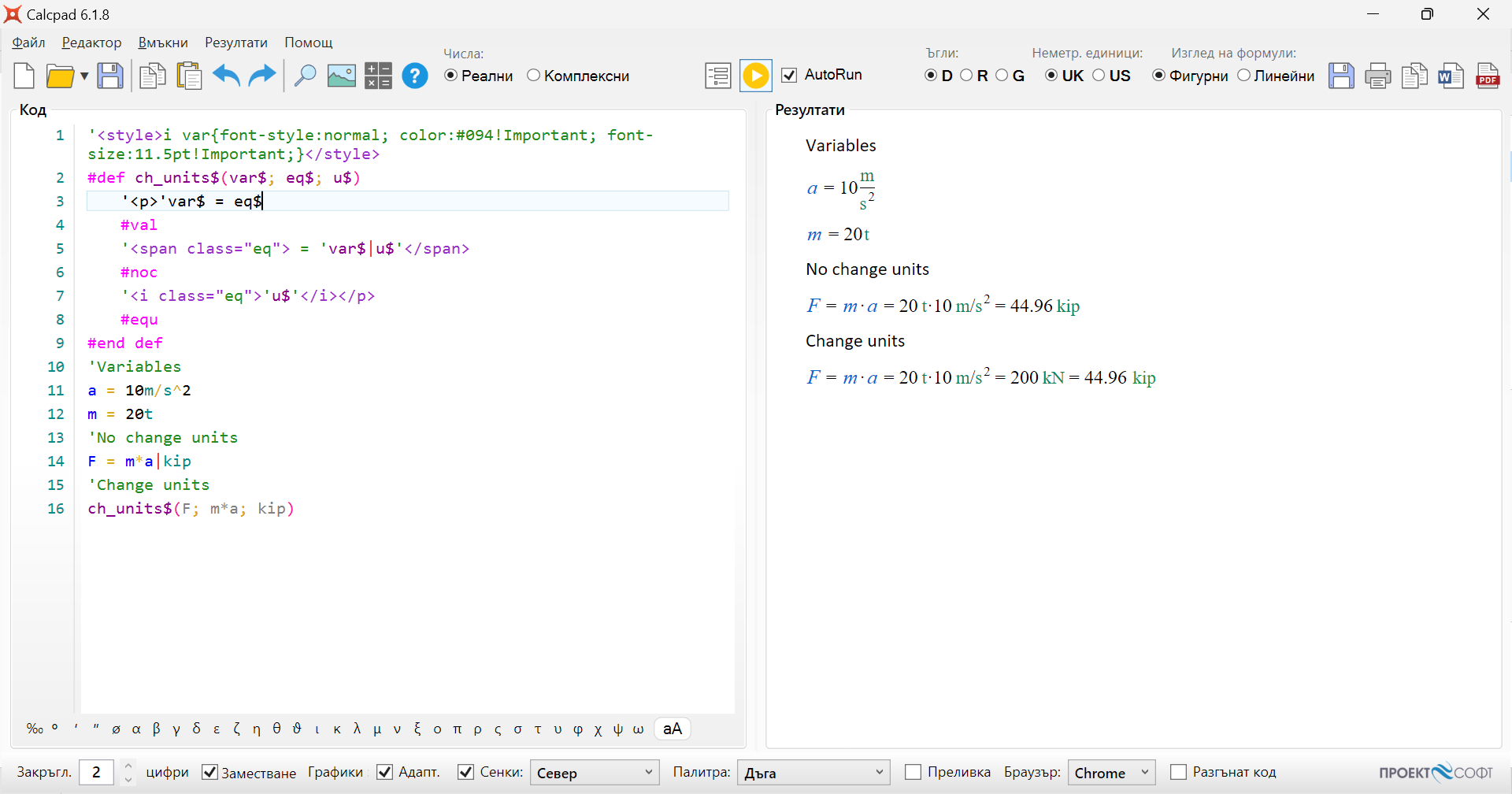Select Линейни formula view

[x=1244, y=75]
